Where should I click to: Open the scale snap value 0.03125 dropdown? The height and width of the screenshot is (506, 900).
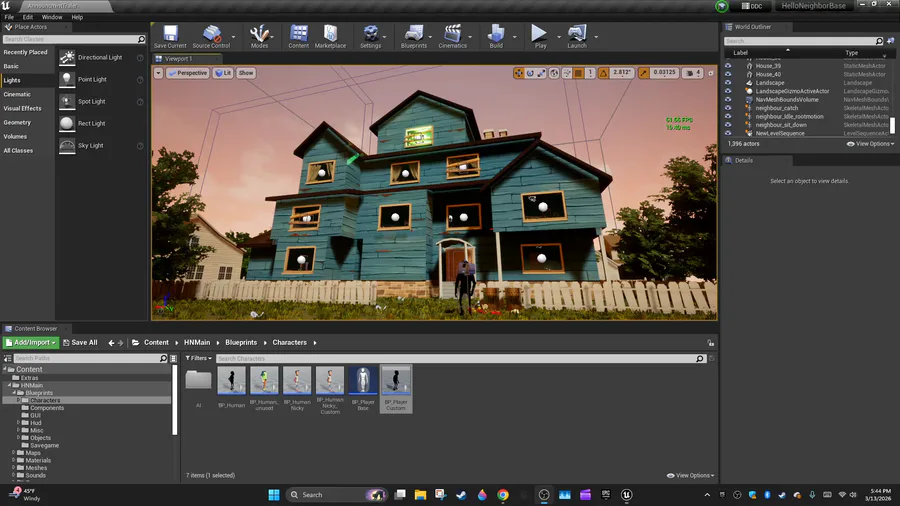tap(664, 73)
